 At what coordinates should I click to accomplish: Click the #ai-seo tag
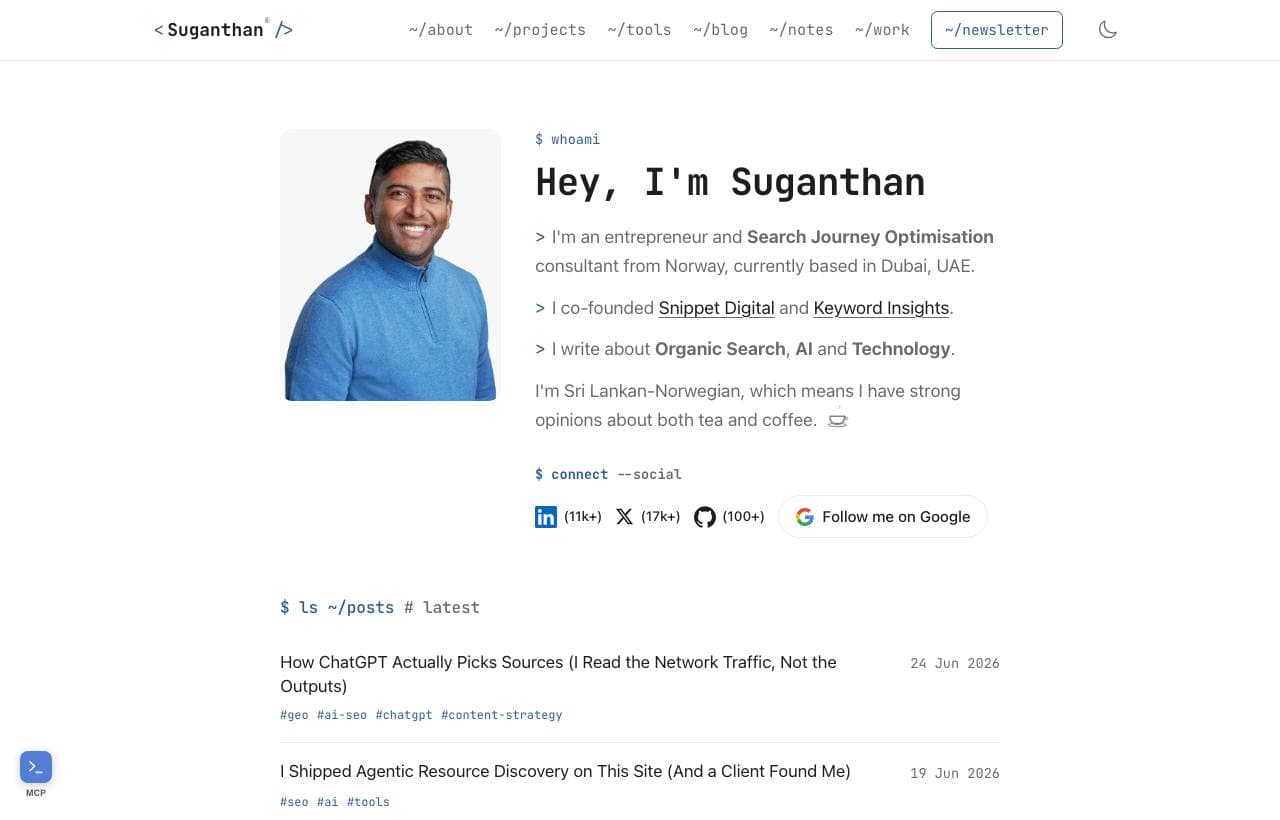[342, 715]
